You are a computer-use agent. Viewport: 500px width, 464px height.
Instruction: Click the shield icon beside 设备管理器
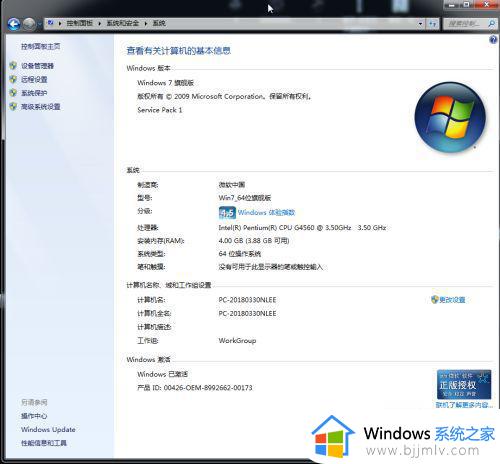13,65
